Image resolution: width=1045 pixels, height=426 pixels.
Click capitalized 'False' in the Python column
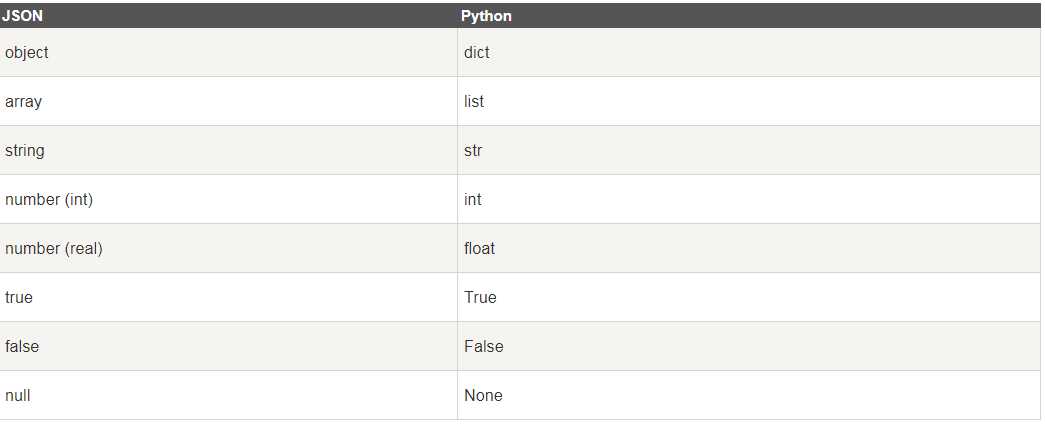[484, 346]
